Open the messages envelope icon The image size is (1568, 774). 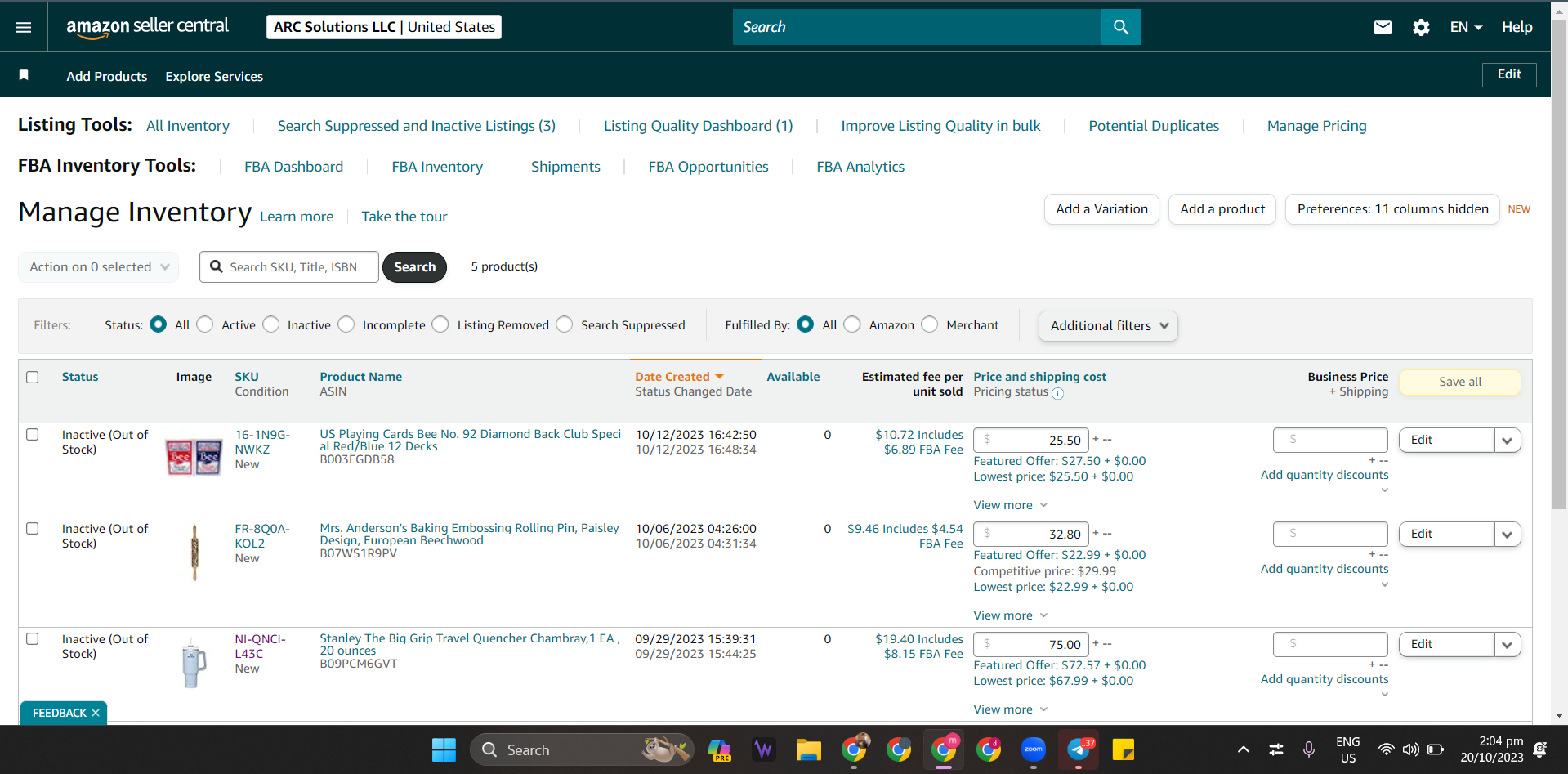(1383, 27)
